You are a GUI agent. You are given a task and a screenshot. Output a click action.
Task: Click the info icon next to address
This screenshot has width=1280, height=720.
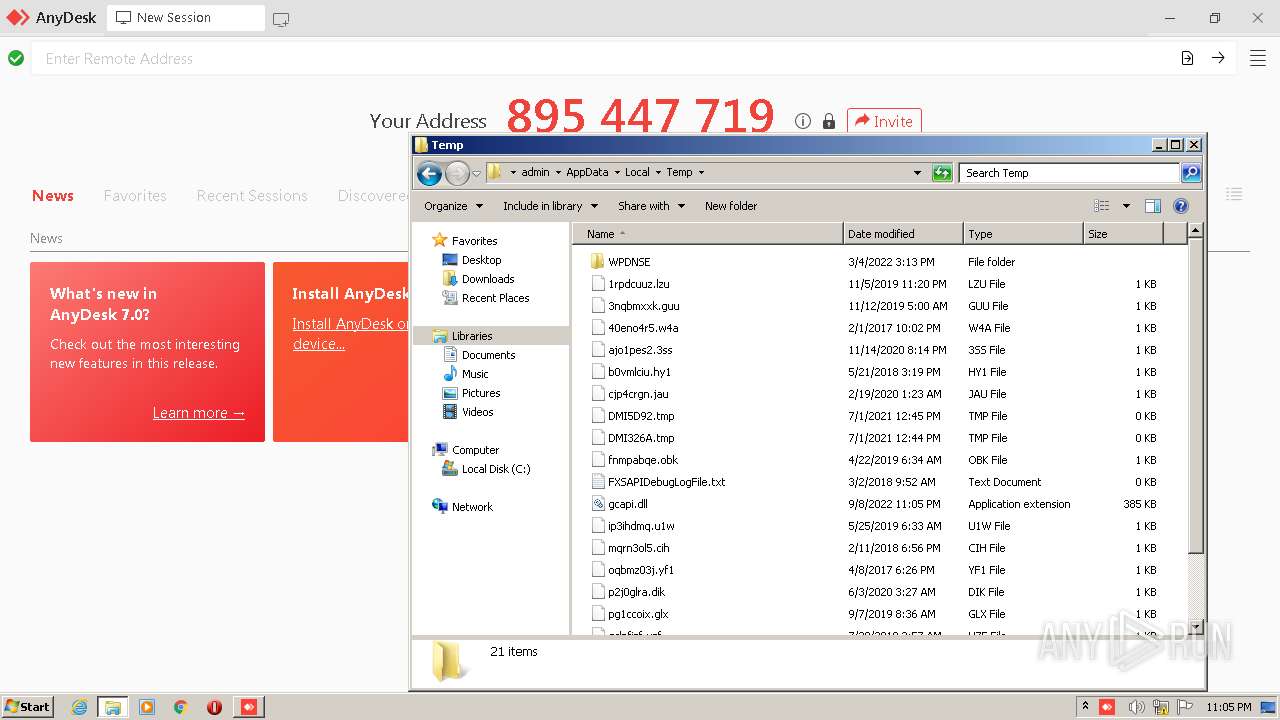coord(803,121)
